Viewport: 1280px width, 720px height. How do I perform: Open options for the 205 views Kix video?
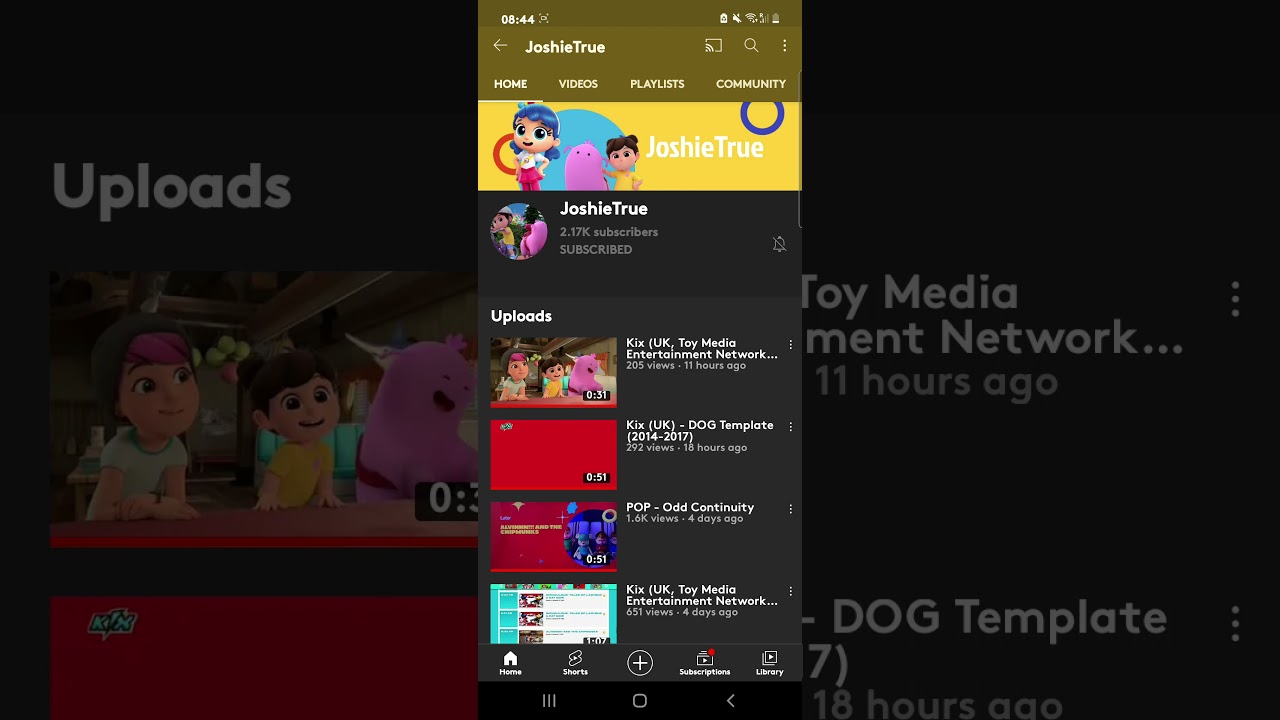(x=790, y=345)
